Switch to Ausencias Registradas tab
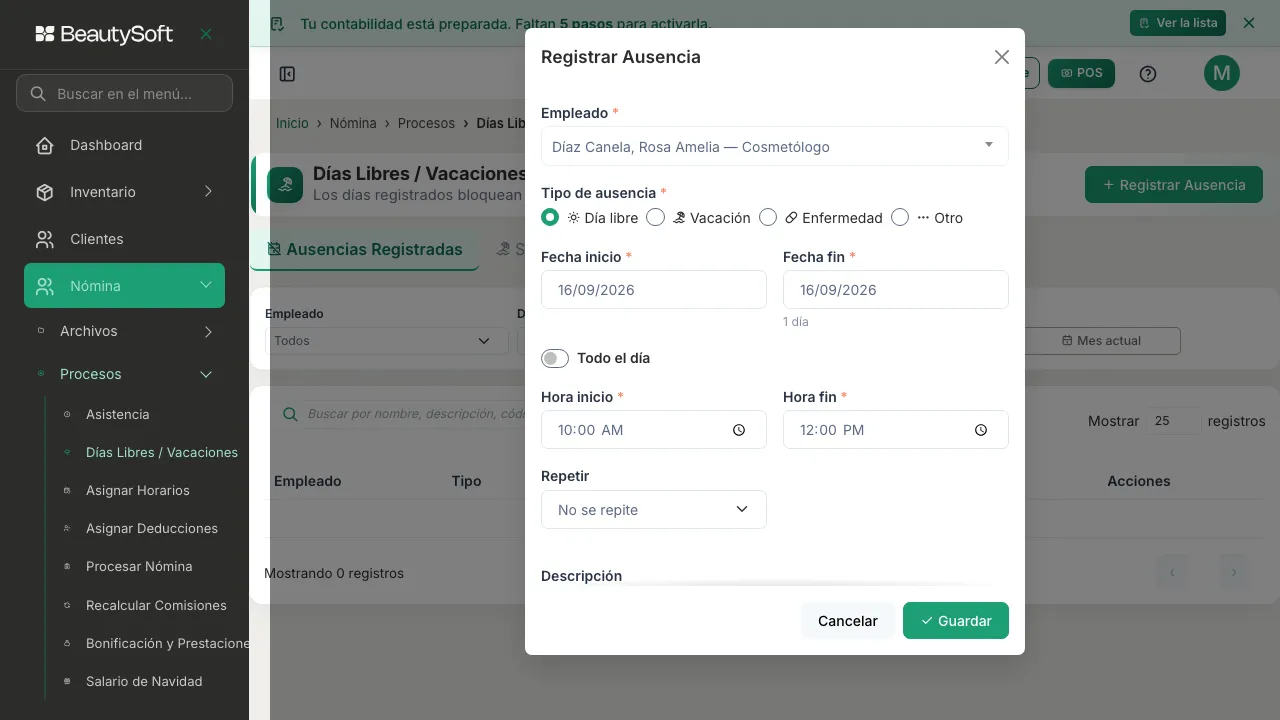This screenshot has height=720, width=1280. (364, 250)
